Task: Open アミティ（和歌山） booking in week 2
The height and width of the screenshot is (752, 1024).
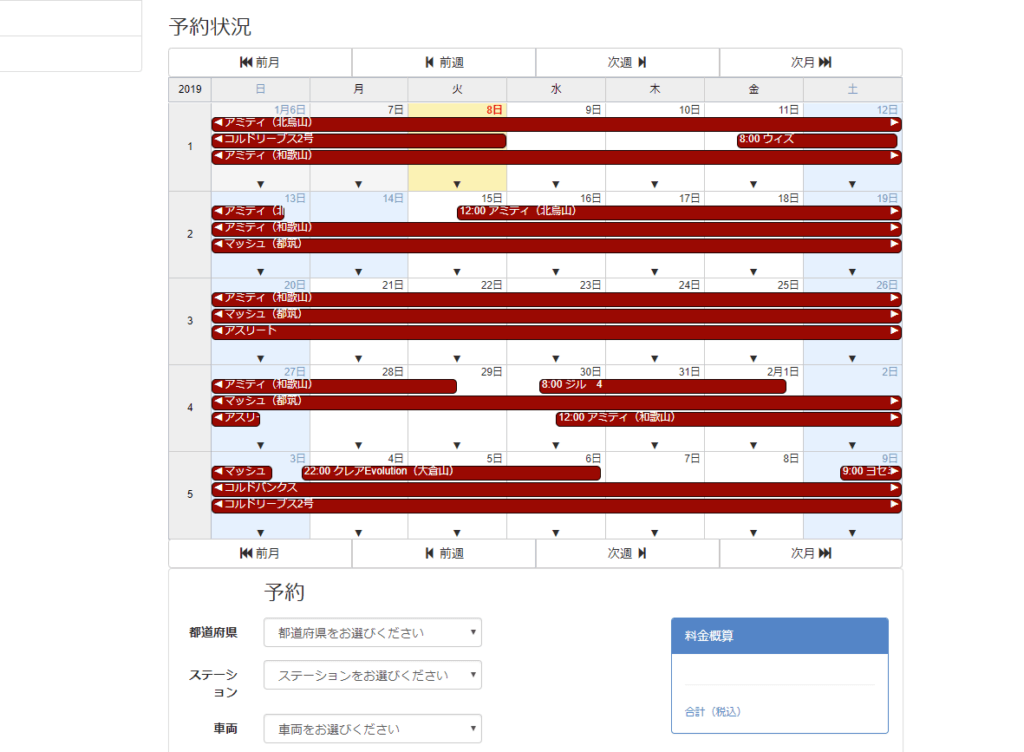Action: point(556,228)
